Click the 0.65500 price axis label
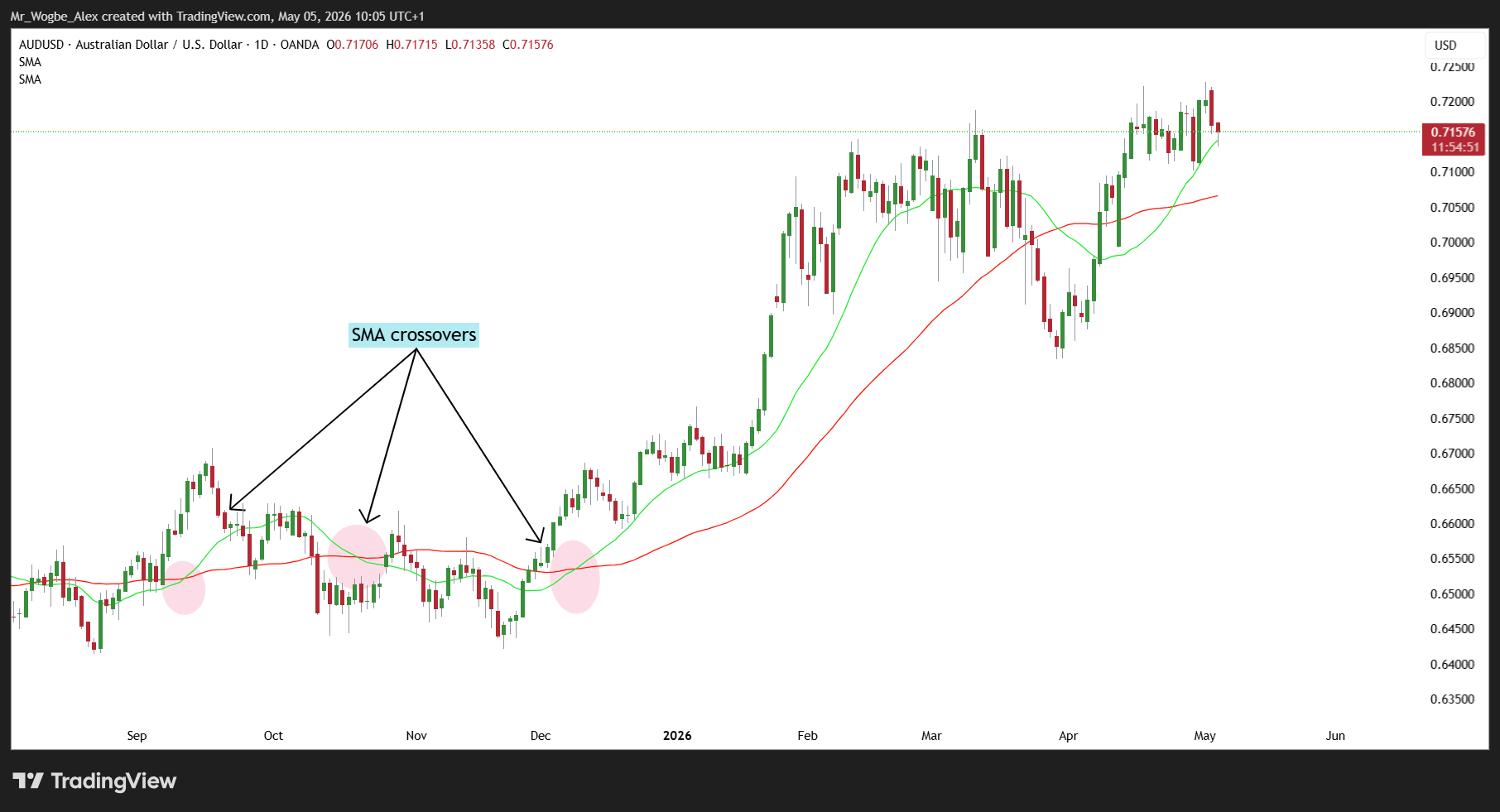 [x=1452, y=559]
